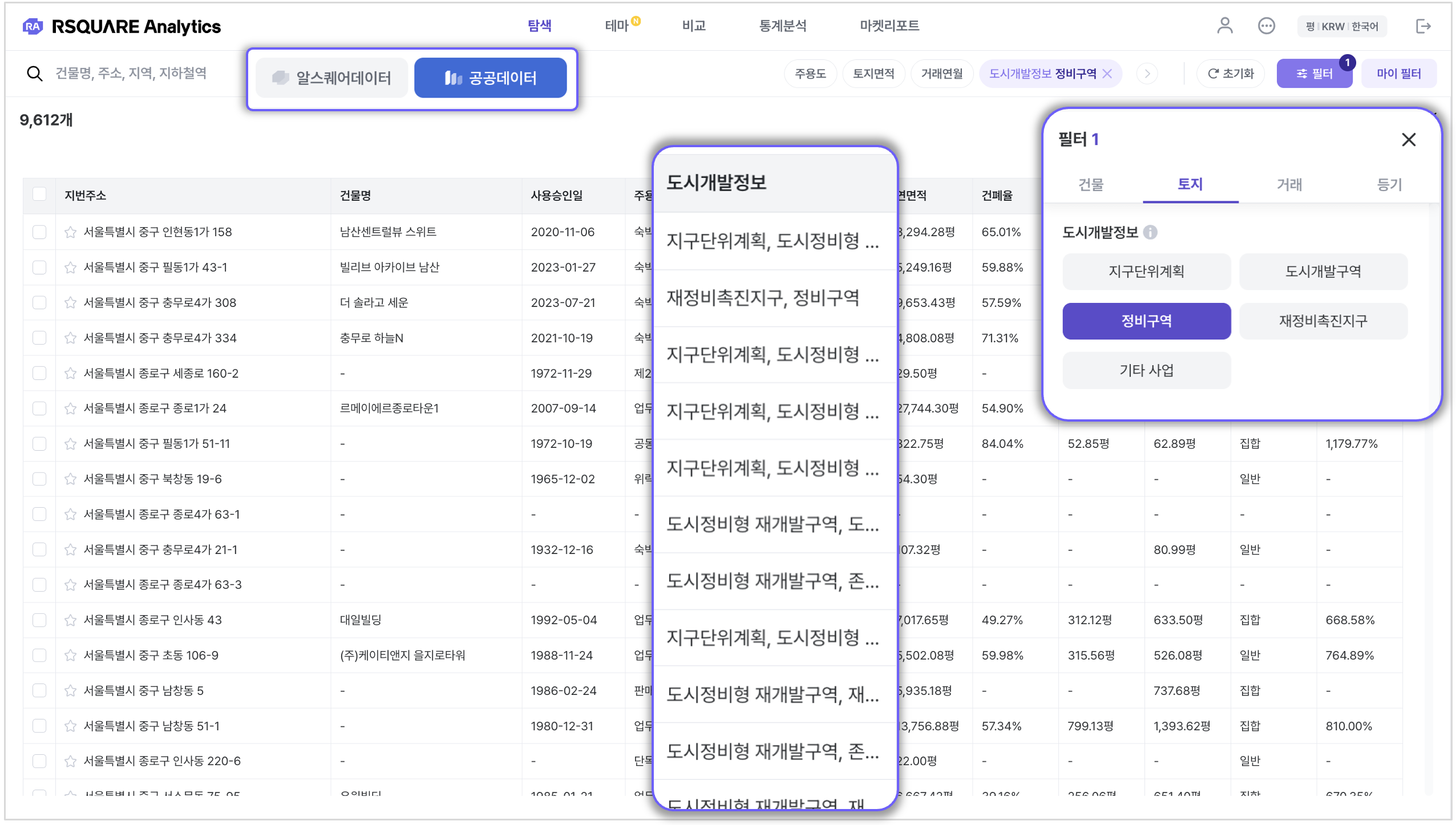The width and height of the screenshot is (1456, 825).
Task: Expand more filter chips with right chevron
Action: [x=1147, y=74]
